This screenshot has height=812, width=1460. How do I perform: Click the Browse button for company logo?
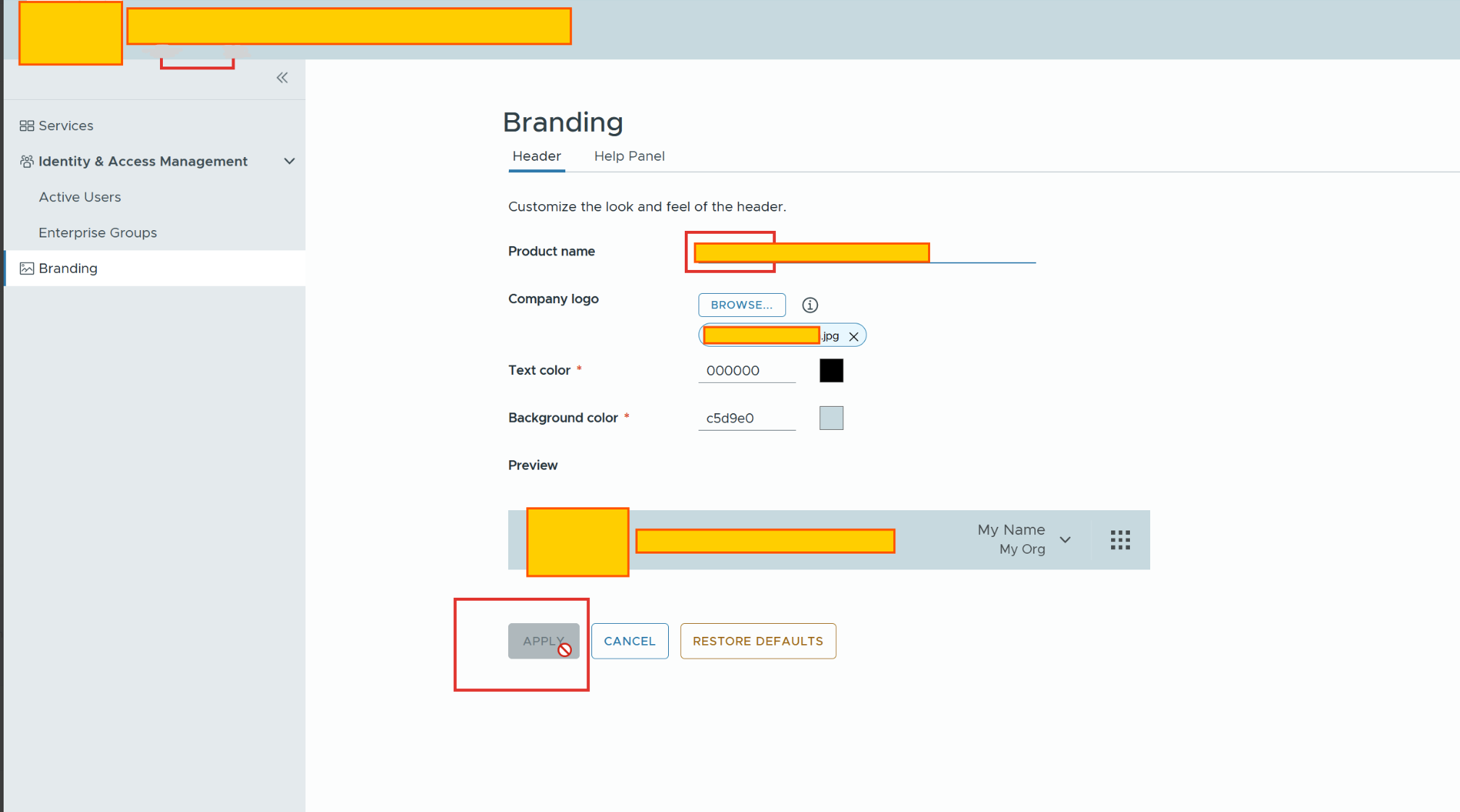[741, 305]
